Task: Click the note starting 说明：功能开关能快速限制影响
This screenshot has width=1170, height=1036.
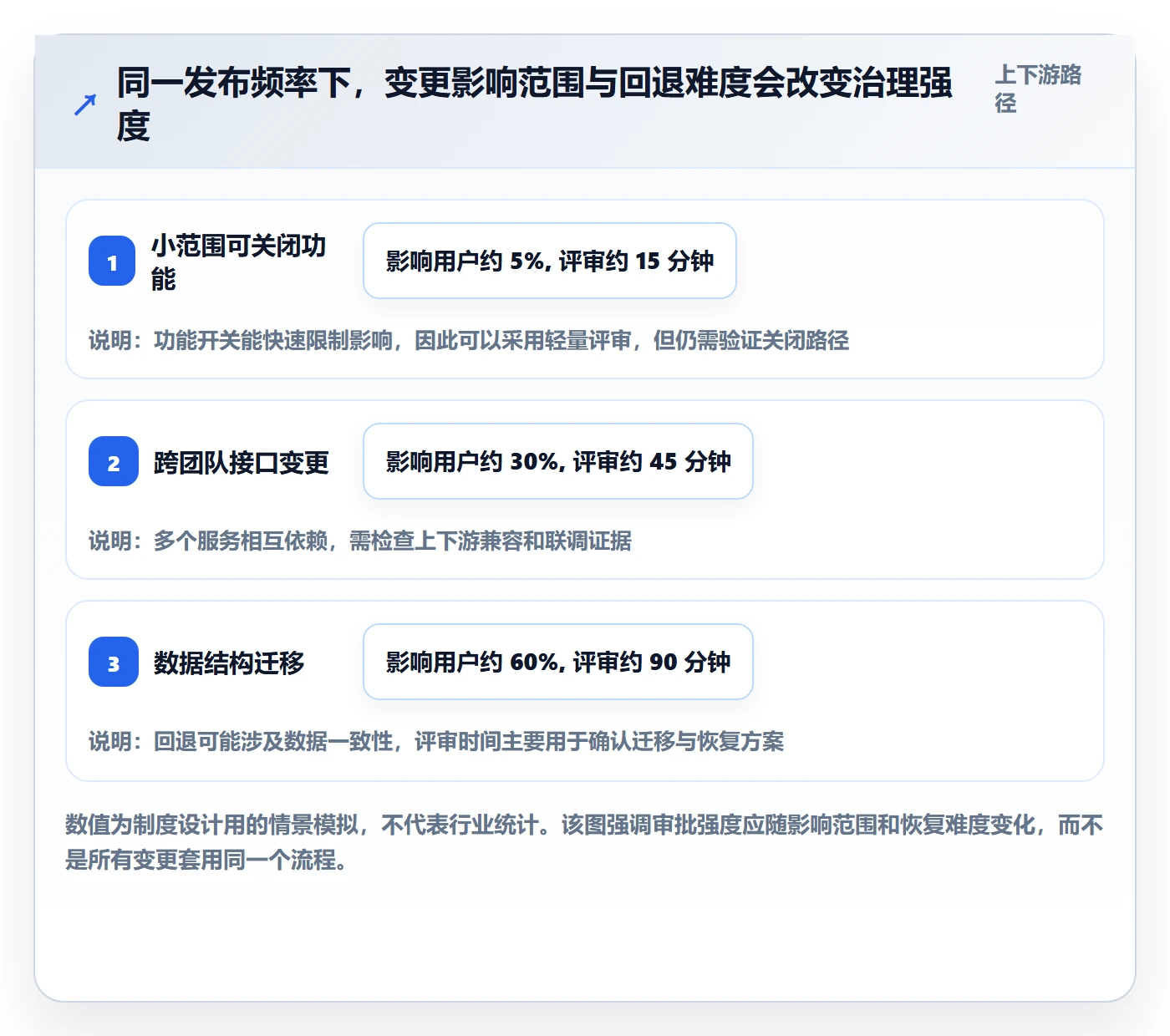Action: pyautogui.click(x=469, y=341)
